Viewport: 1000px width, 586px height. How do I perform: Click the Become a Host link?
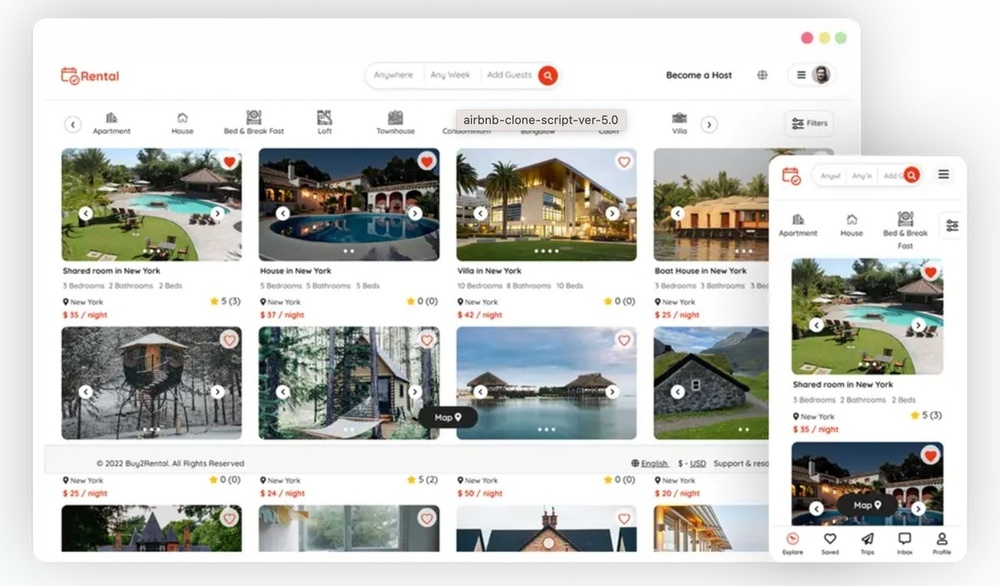pos(699,75)
